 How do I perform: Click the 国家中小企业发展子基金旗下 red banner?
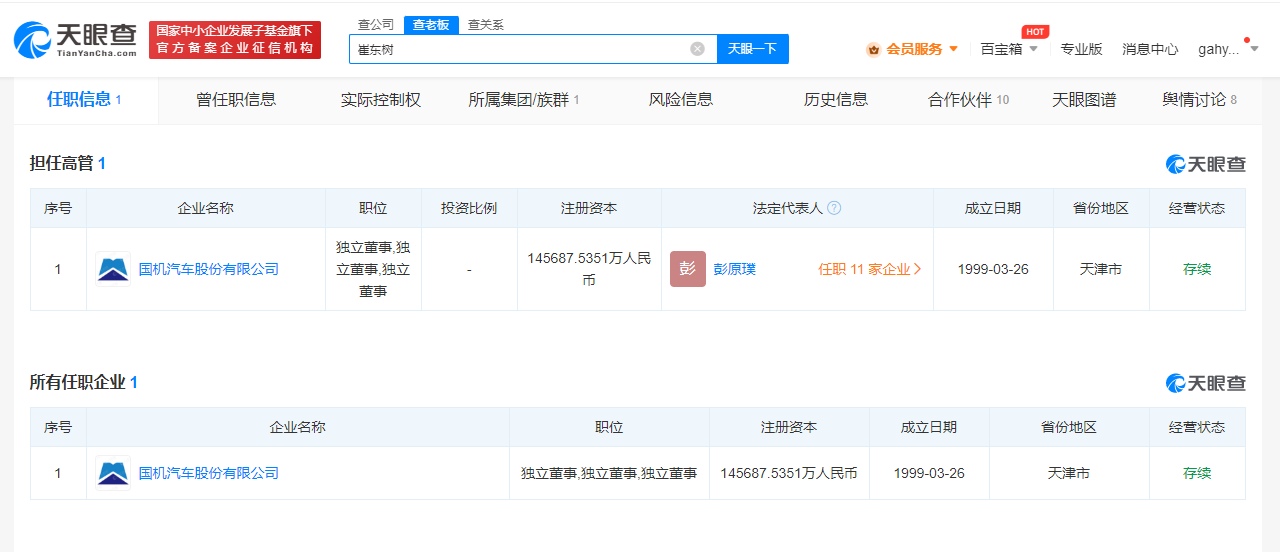[235, 40]
